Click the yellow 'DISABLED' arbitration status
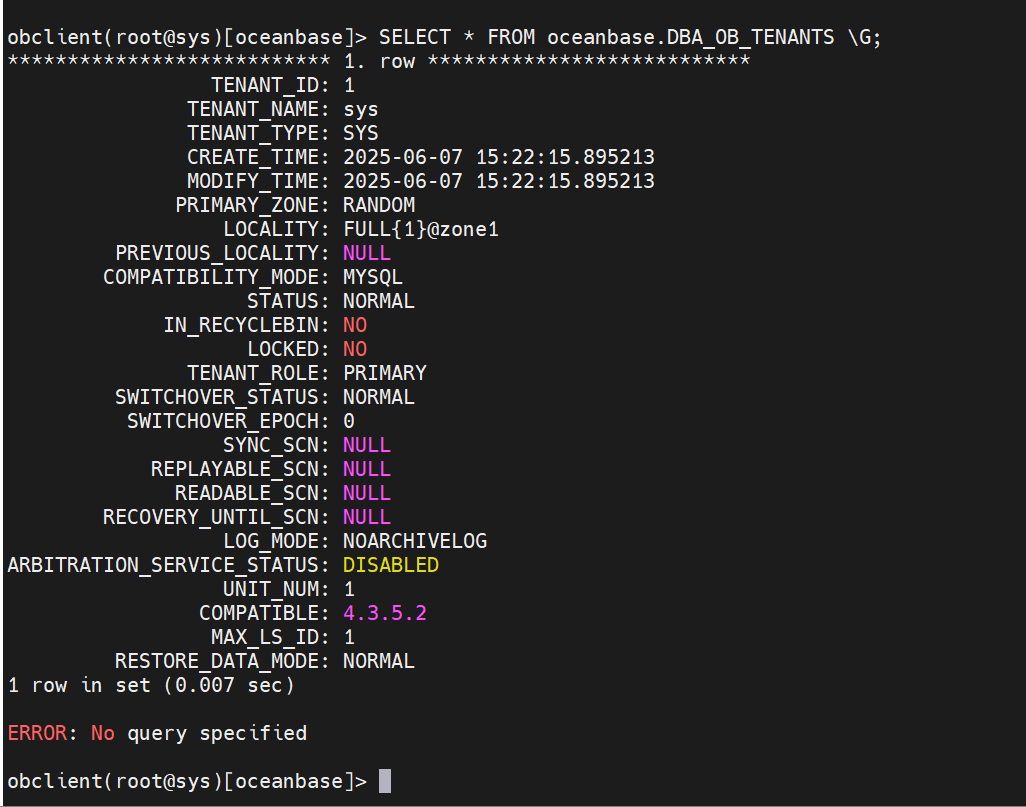 pos(391,565)
